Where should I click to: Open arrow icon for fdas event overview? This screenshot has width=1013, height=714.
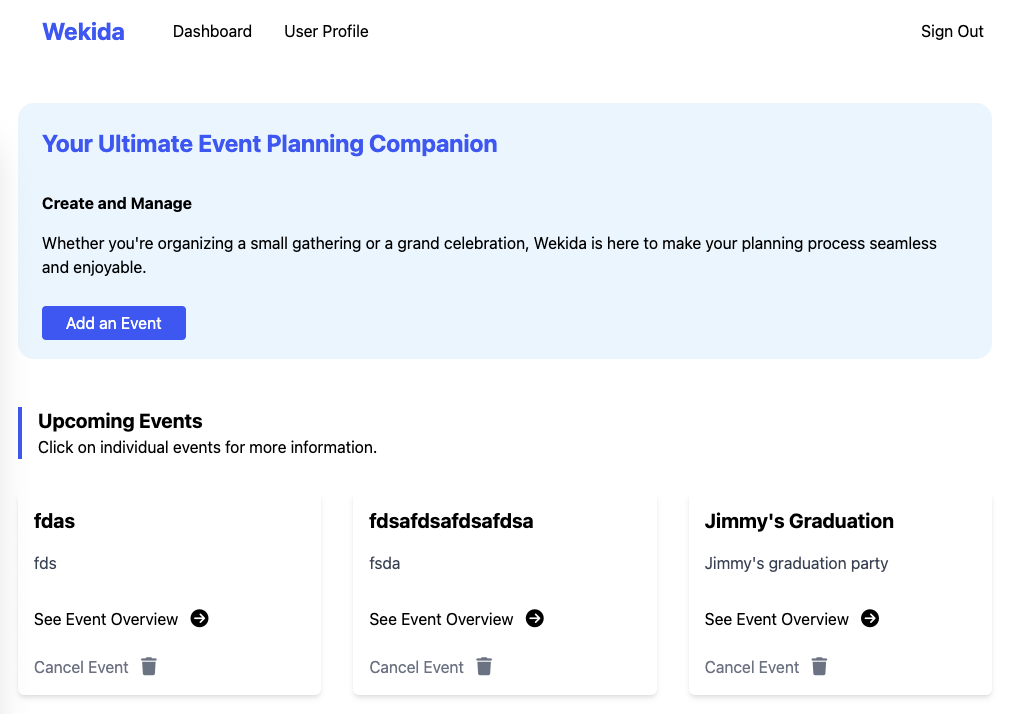[x=200, y=618]
